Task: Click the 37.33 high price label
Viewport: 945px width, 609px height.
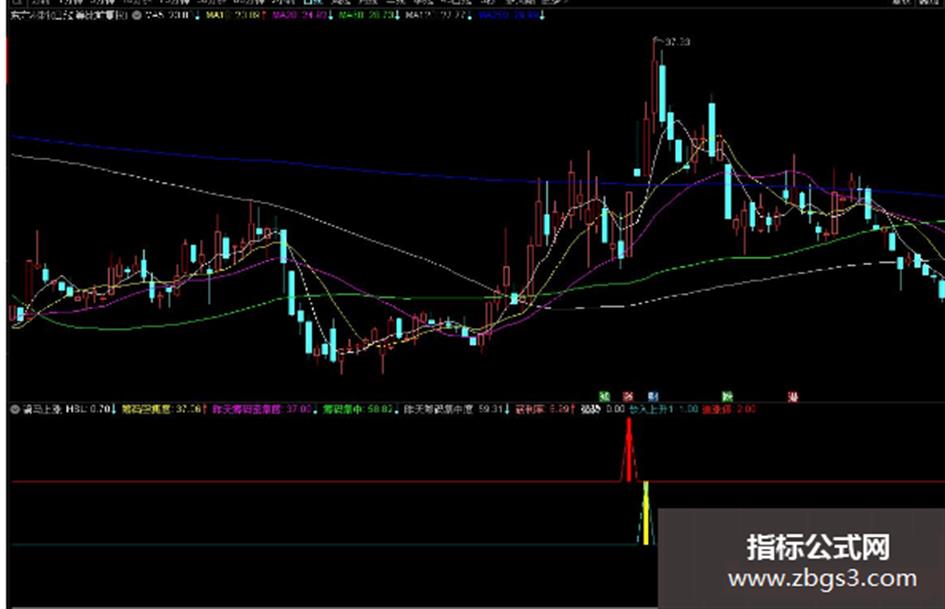Action: point(678,42)
